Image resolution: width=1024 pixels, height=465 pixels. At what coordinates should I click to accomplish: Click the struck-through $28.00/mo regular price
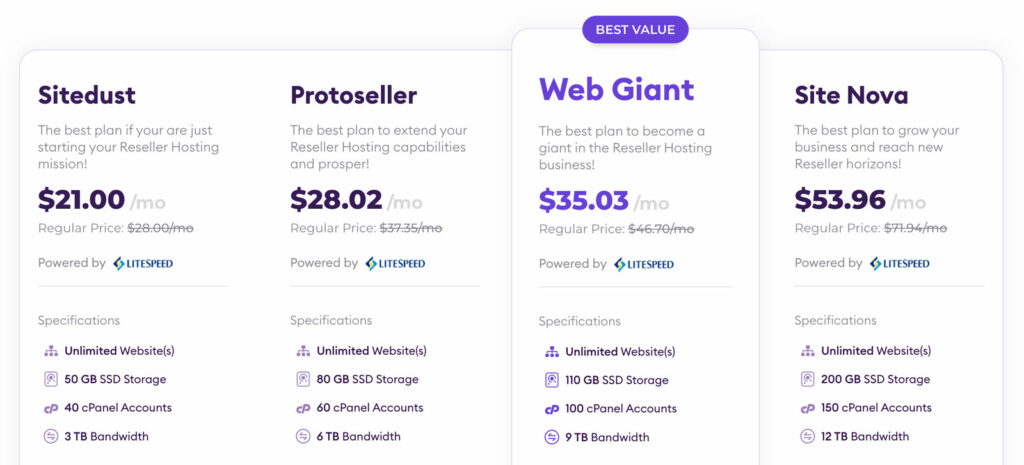pyautogui.click(x=160, y=229)
